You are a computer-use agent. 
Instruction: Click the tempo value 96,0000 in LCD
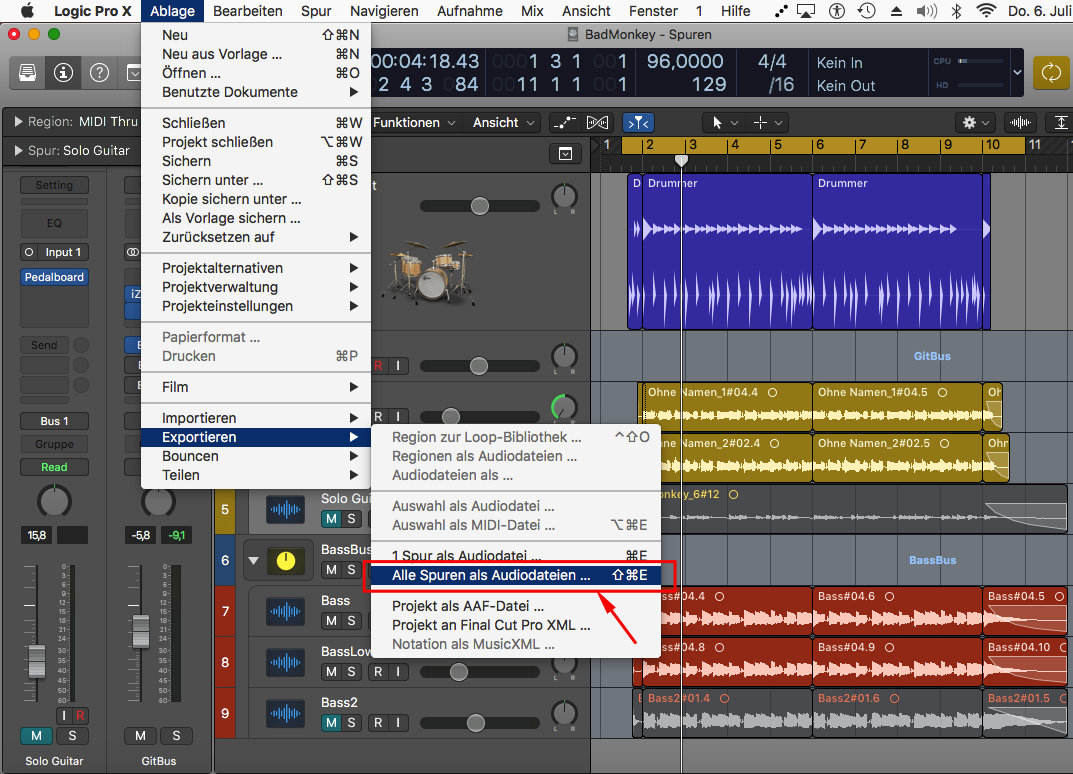(x=685, y=61)
